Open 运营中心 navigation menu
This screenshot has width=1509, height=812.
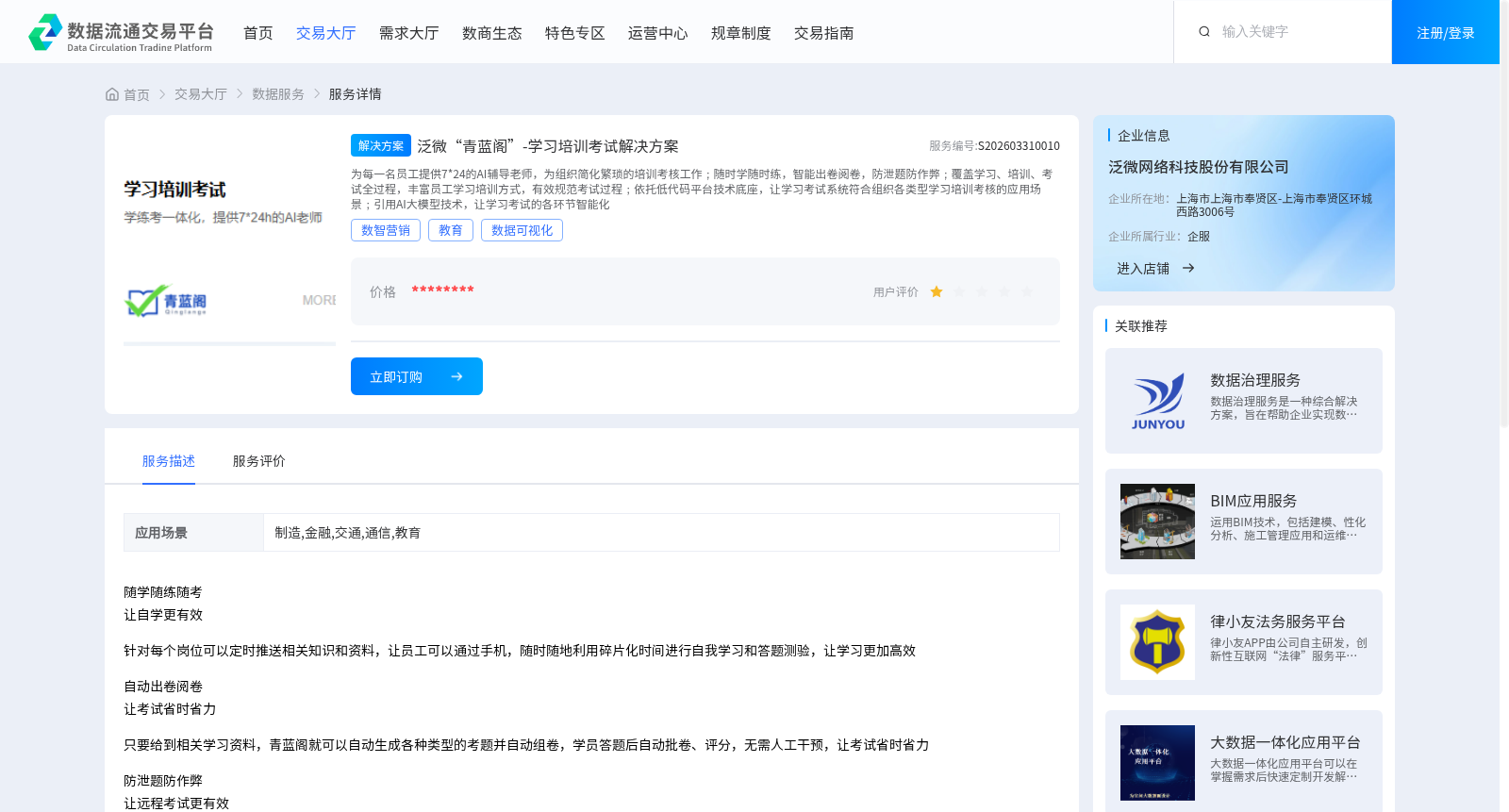tap(657, 33)
